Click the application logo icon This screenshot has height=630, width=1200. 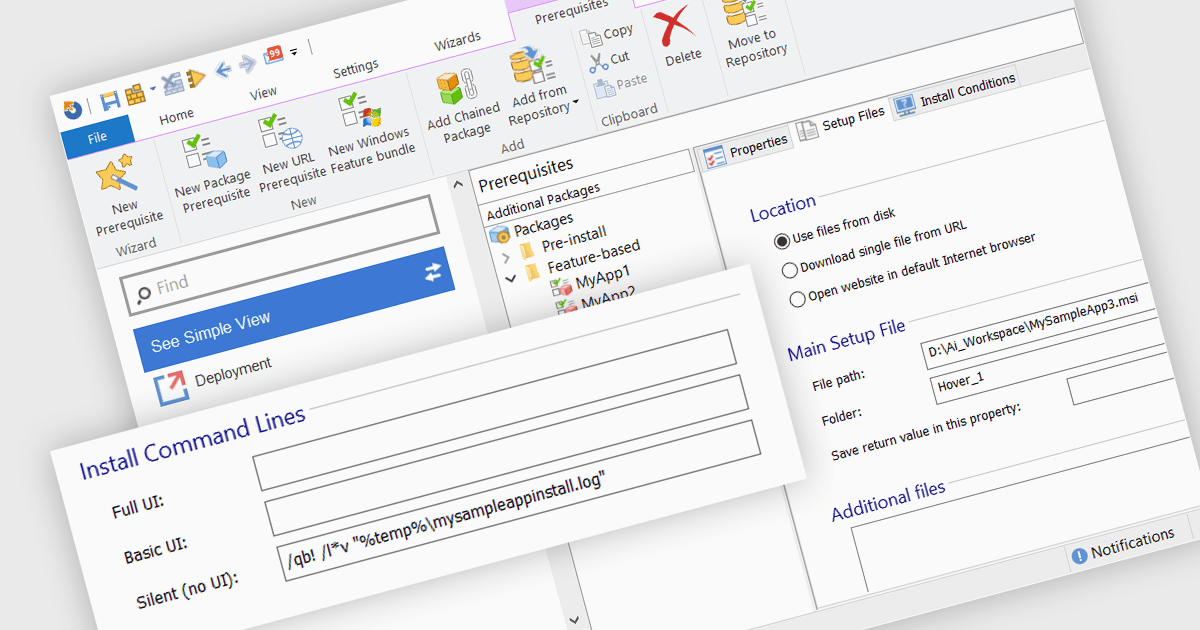72,109
